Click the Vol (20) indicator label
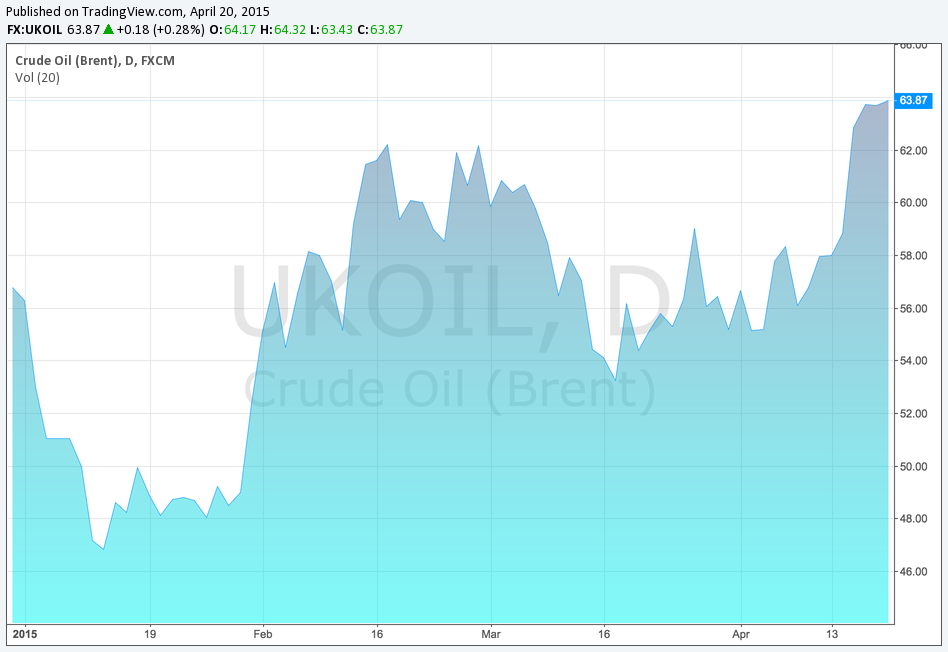Image resolution: width=948 pixels, height=652 pixels. pos(37,77)
